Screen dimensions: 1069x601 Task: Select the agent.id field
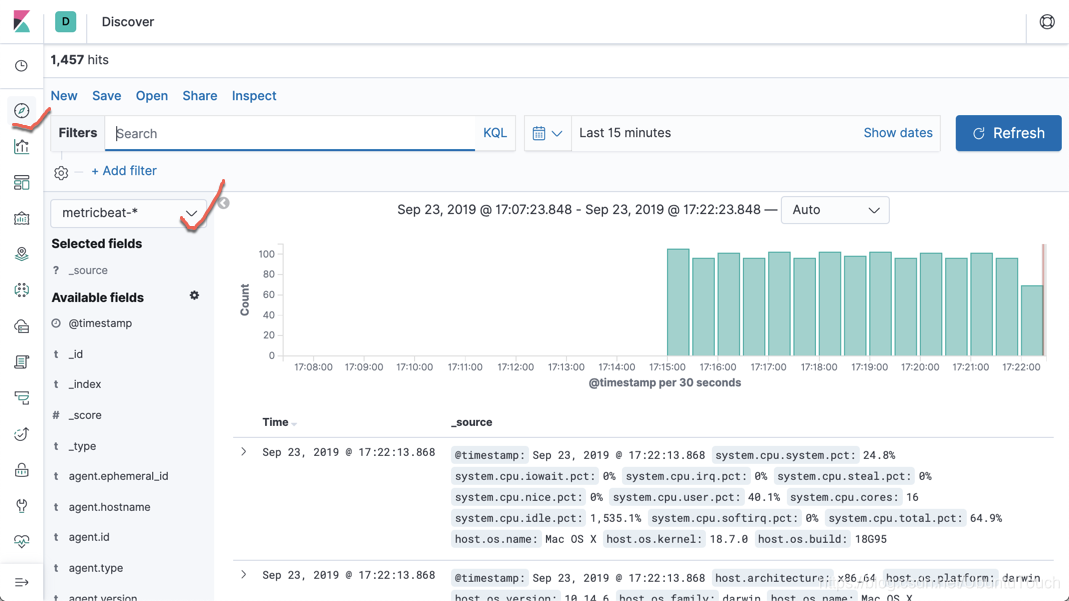click(x=89, y=537)
